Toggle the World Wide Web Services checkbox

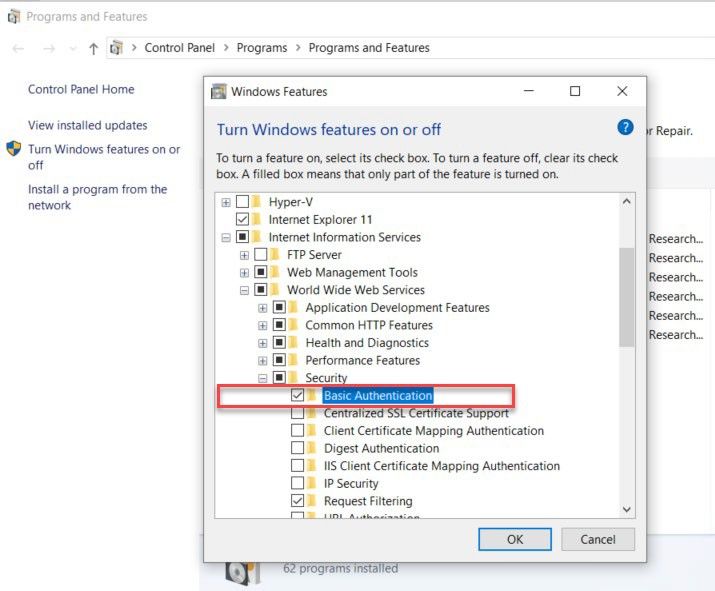point(260,290)
